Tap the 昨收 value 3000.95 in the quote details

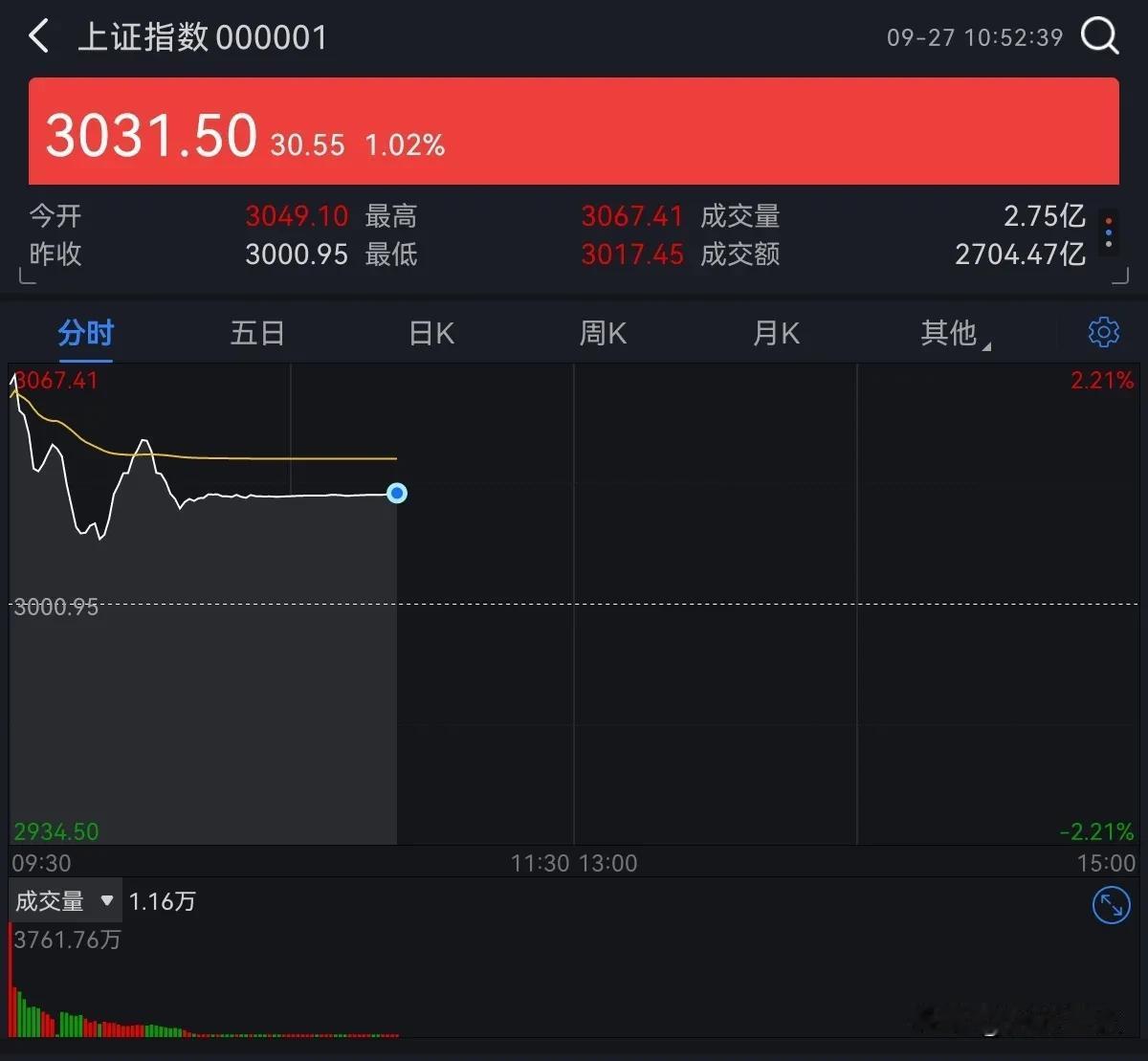point(297,254)
